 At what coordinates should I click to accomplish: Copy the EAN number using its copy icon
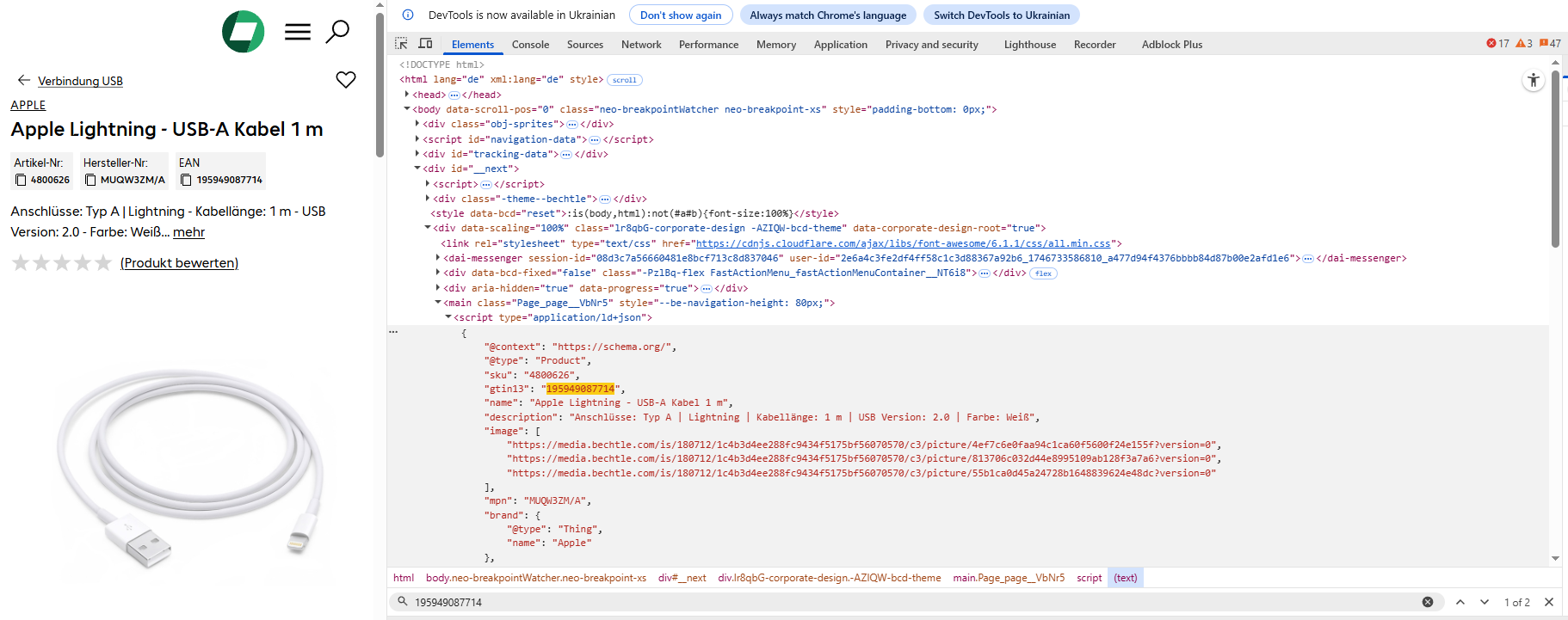coord(186,180)
